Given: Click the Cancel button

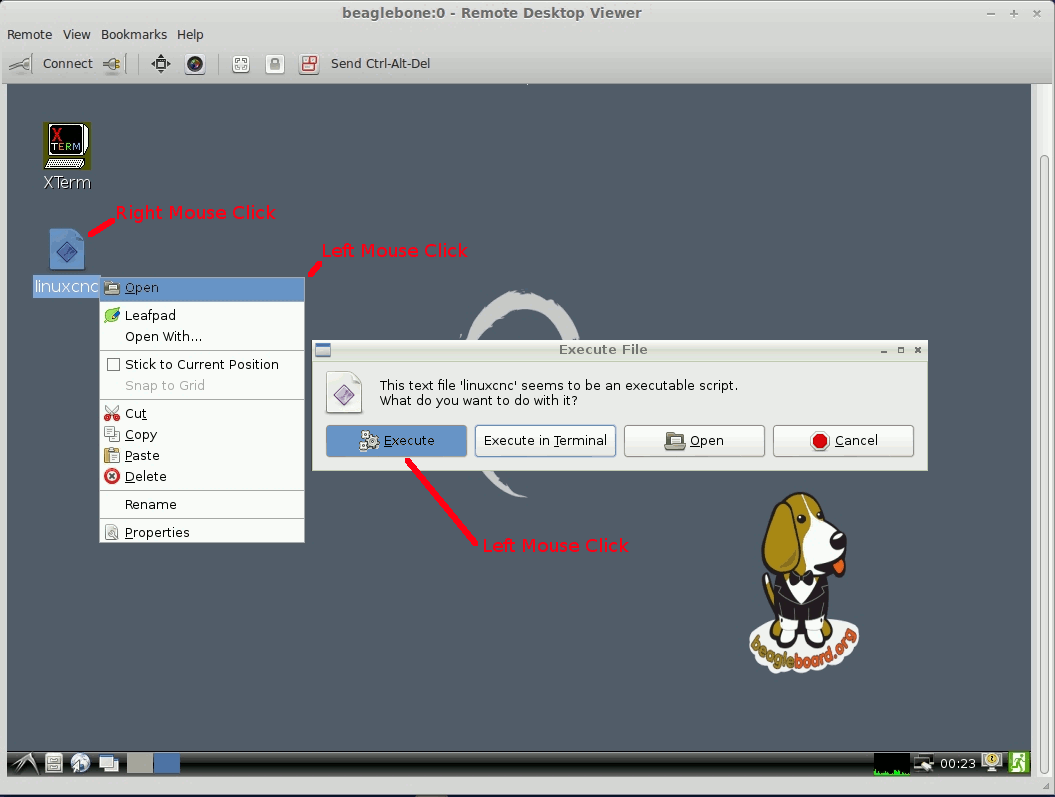Looking at the screenshot, I should 843,441.
